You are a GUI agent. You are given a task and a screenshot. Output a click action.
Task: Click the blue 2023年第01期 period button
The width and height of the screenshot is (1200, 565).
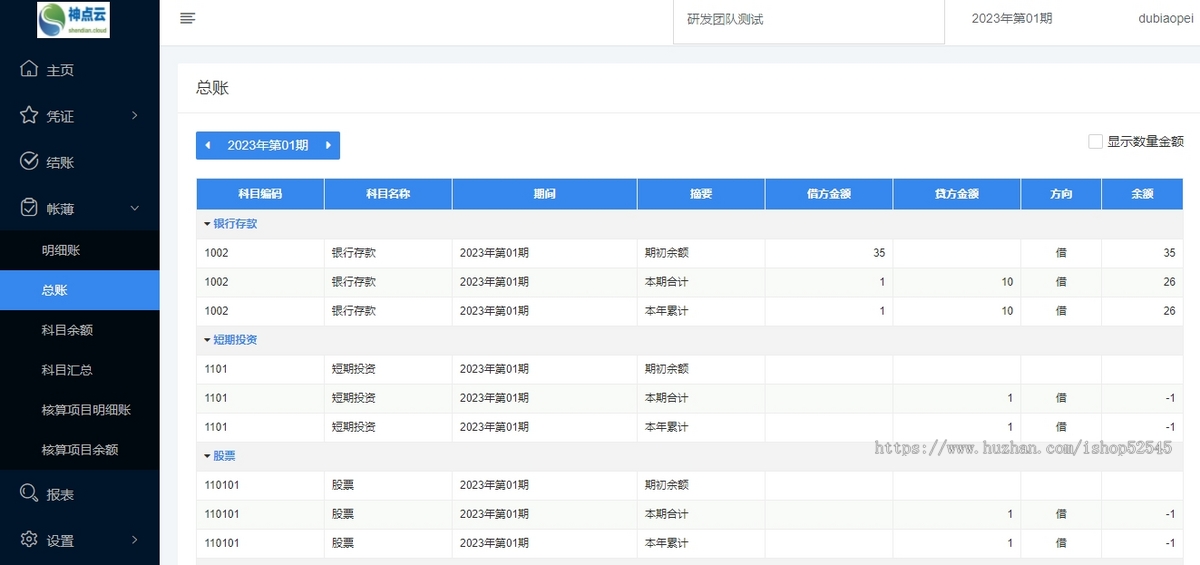268,145
